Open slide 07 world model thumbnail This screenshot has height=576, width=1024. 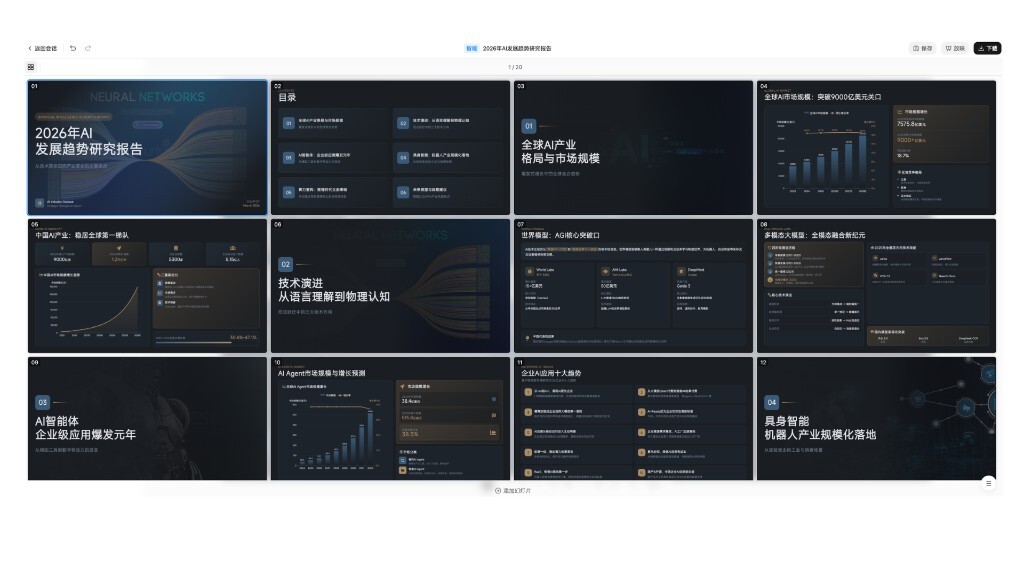coord(633,286)
